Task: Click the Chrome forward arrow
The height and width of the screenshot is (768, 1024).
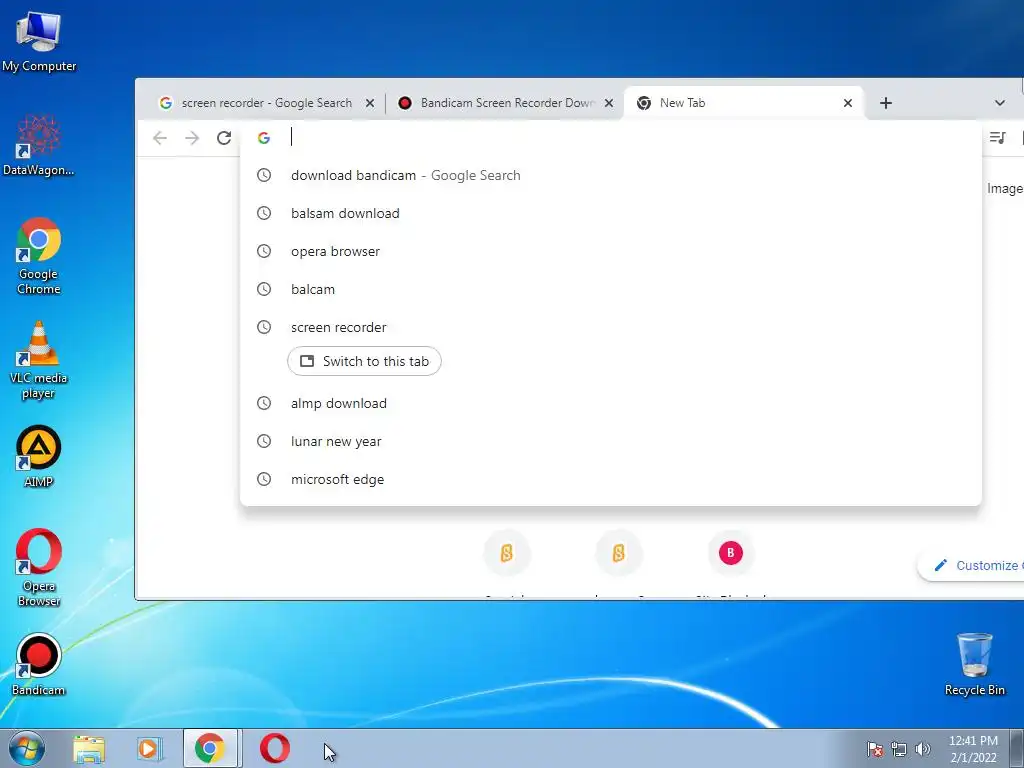Action: pos(191,138)
